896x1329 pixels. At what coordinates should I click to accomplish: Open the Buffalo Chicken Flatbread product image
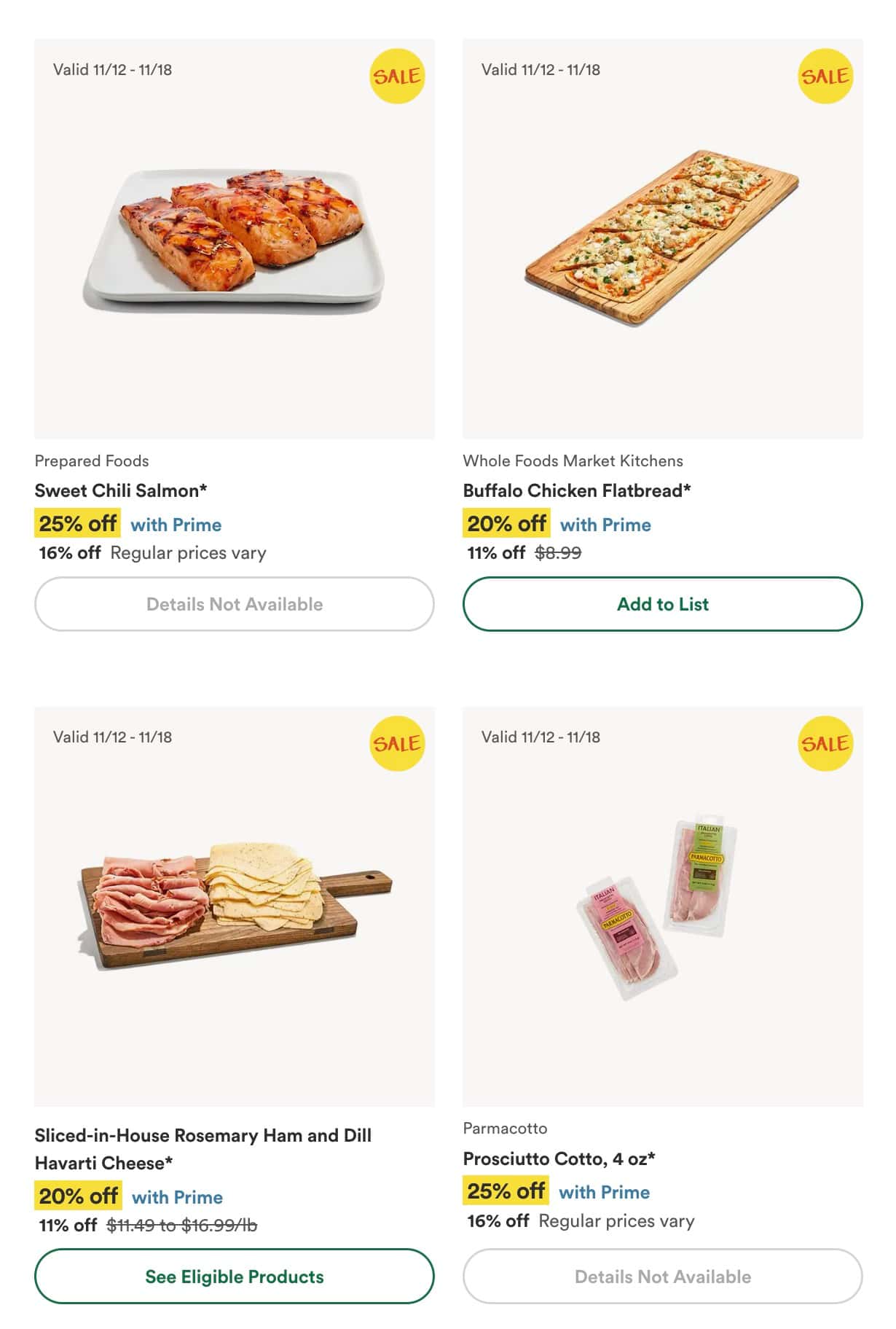pyautogui.click(x=662, y=237)
